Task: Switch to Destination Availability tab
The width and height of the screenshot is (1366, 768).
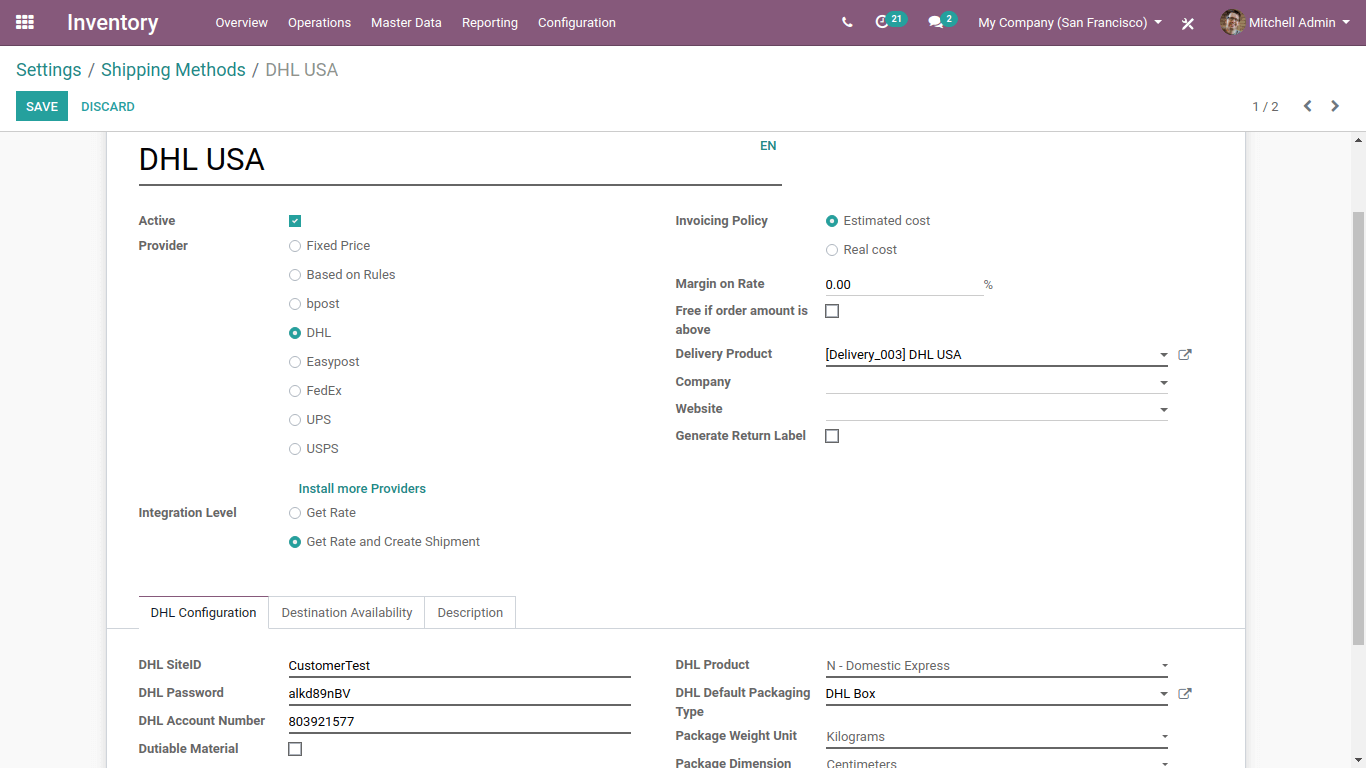Action: click(347, 613)
